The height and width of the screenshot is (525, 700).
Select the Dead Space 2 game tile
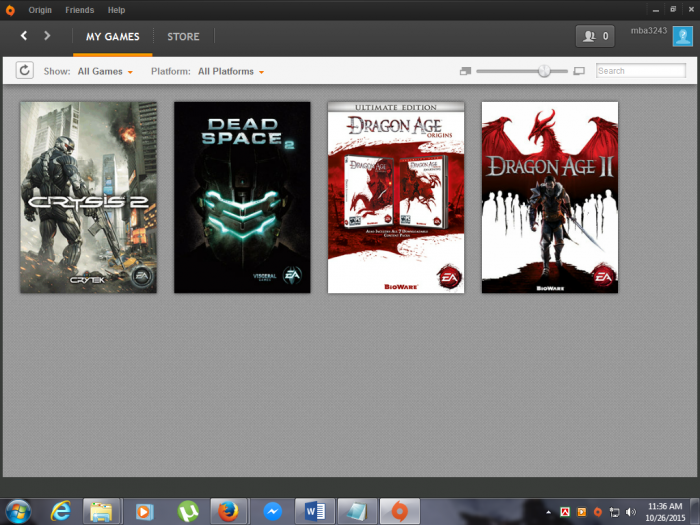click(x=242, y=197)
